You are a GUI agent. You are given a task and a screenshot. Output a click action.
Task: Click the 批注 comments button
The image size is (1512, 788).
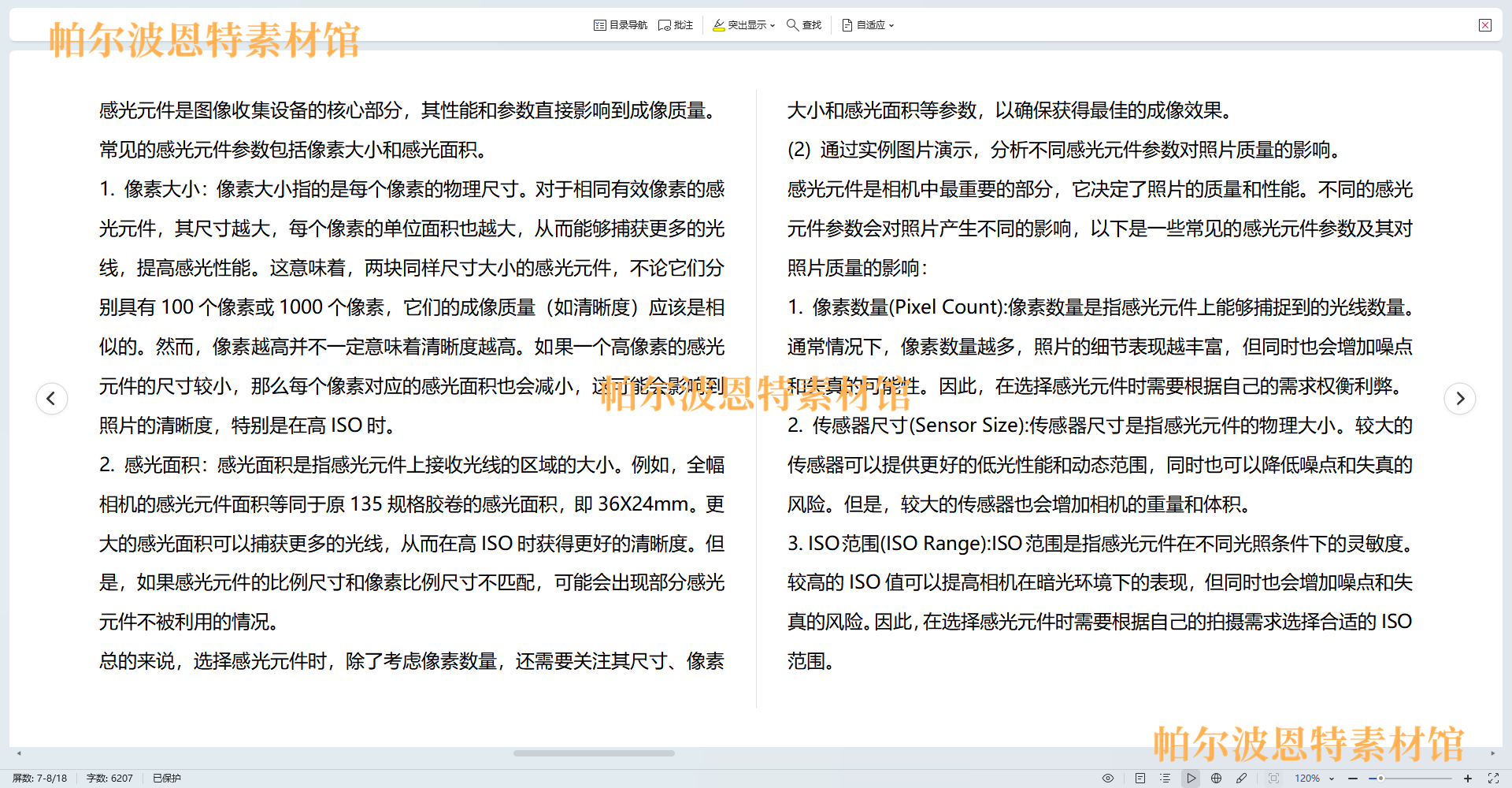(676, 25)
